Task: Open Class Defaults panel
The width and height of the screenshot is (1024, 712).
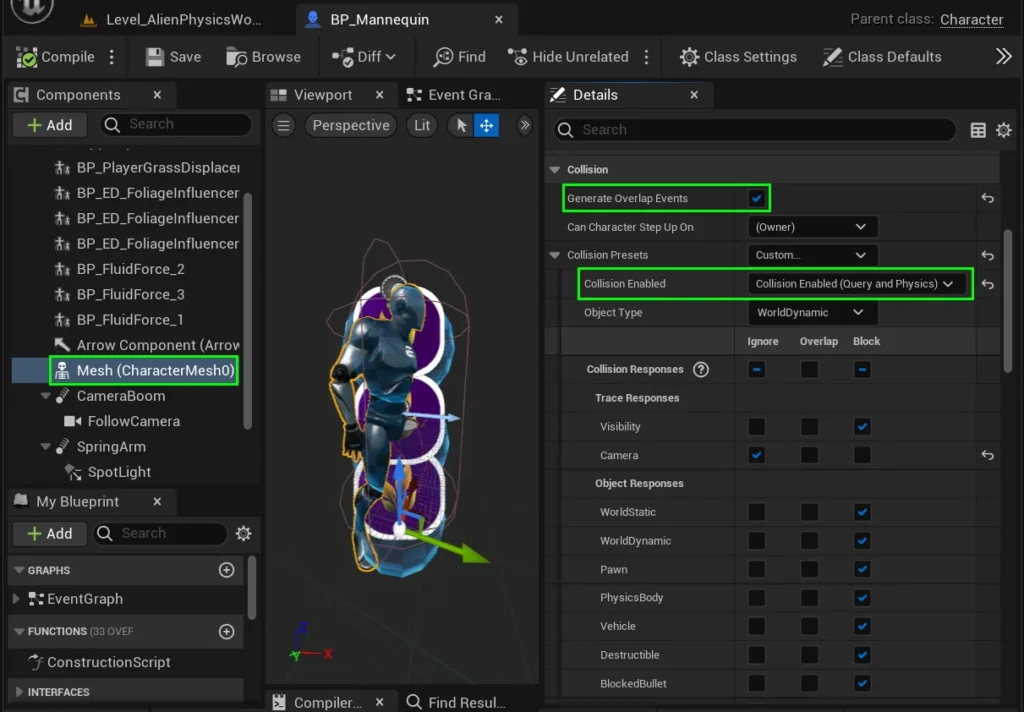Action: pos(881,57)
